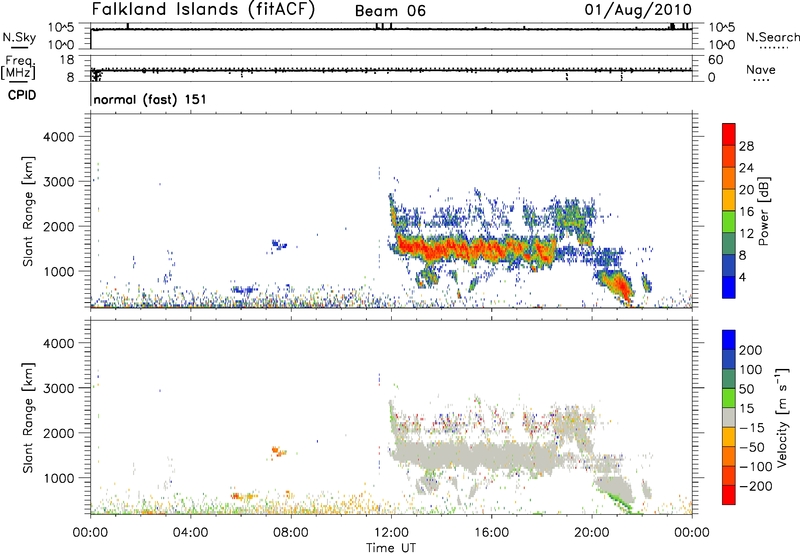Click the 'N.Sky' legend label
The width and height of the screenshot is (800, 554).
click(19, 37)
